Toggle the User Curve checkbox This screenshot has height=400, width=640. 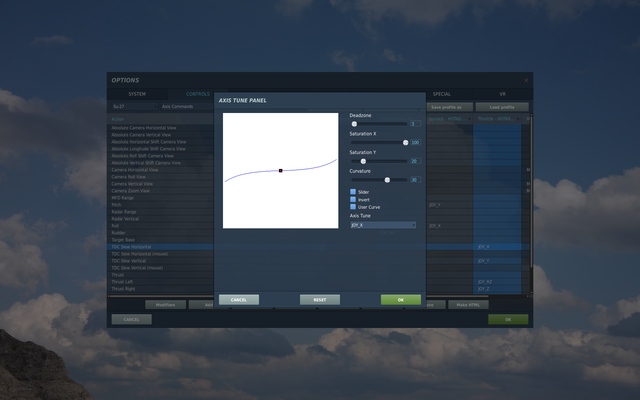353,207
